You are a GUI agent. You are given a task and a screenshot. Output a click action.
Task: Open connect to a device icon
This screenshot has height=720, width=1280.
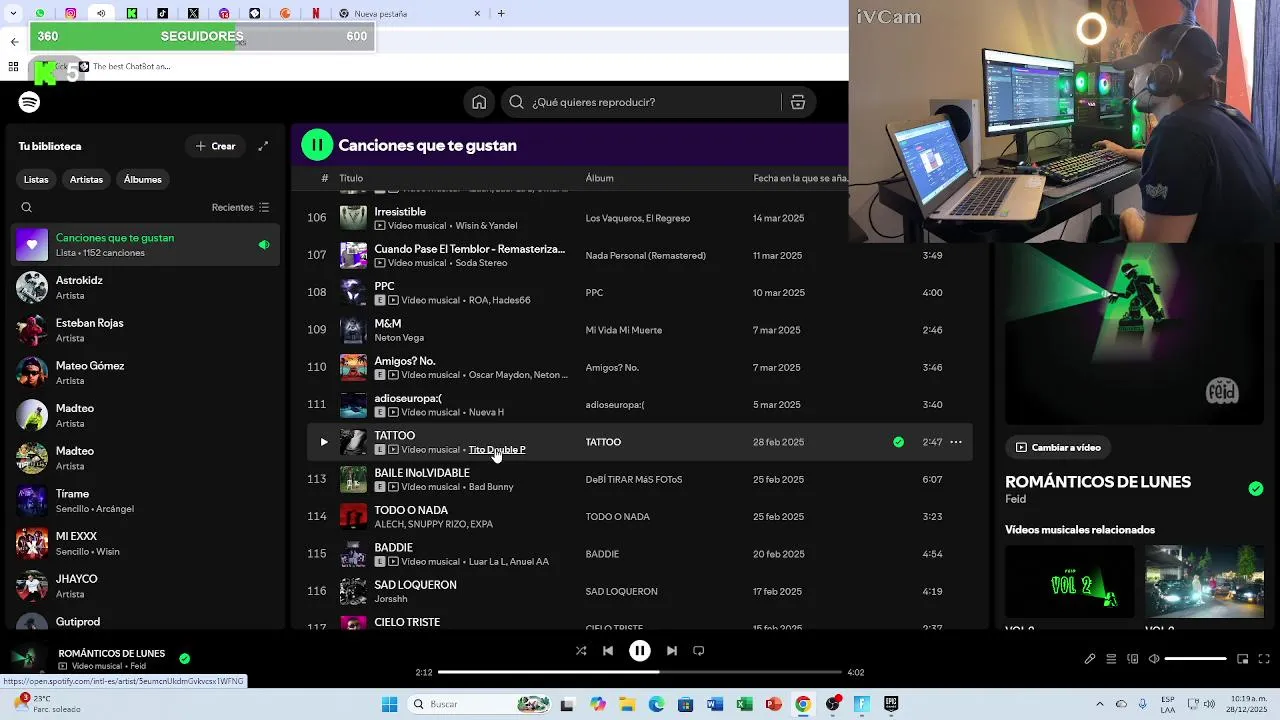click(1133, 659)
